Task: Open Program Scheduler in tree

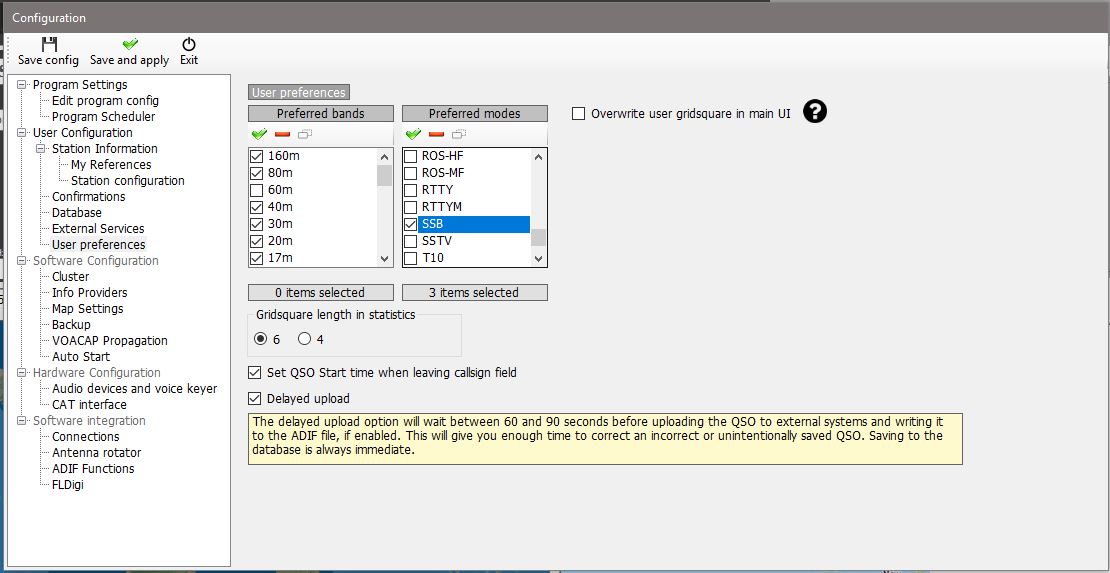Action: [103, 116]
